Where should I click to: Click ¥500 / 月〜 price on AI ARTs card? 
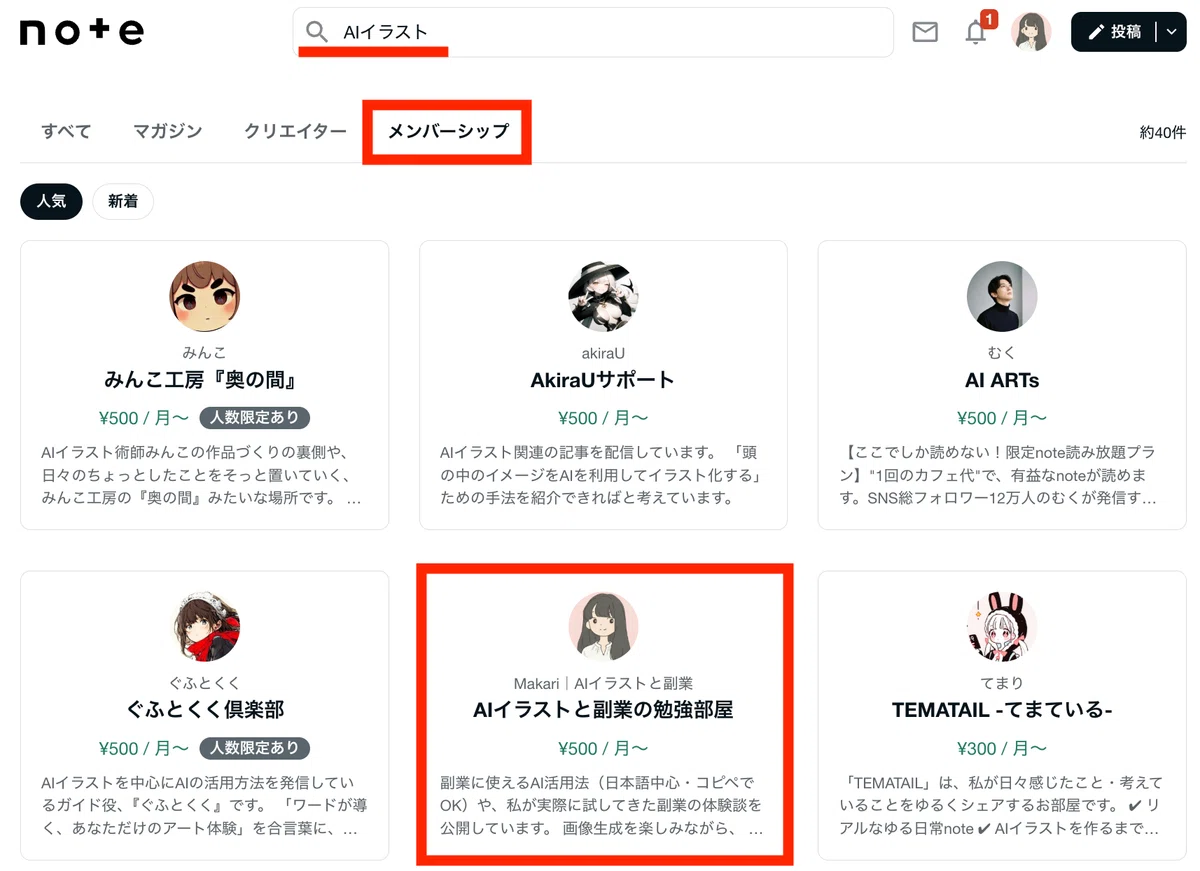coord(1002,418)
